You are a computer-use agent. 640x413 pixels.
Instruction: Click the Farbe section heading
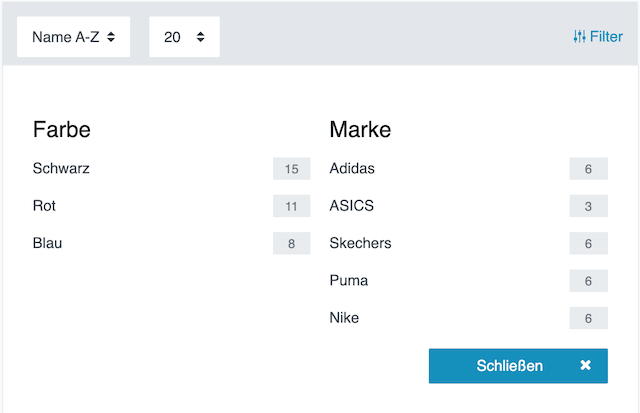62,129
